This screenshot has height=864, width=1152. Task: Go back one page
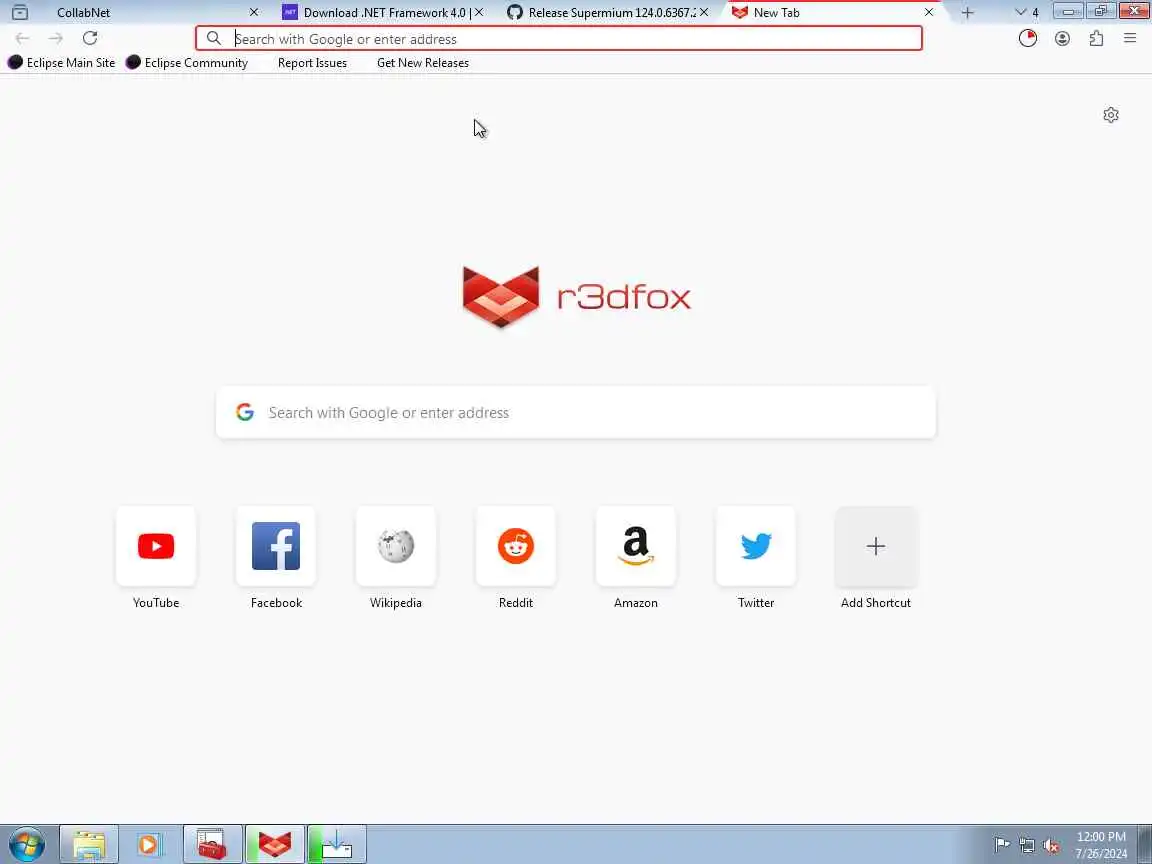point(22,38)
